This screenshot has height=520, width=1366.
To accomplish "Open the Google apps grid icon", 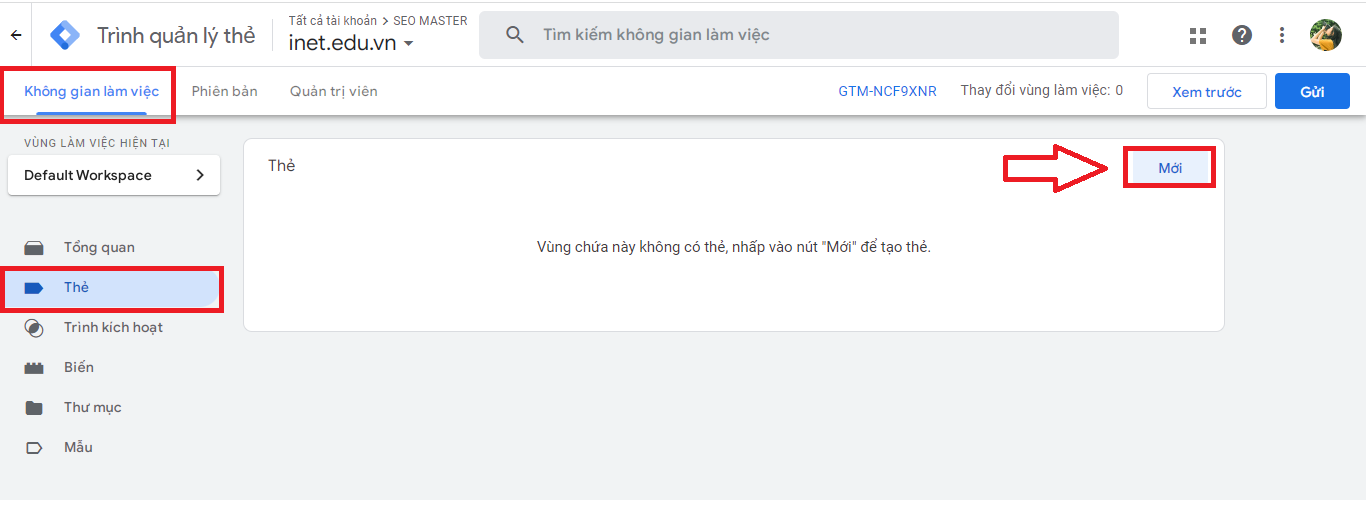I will tap(1198, 36).
